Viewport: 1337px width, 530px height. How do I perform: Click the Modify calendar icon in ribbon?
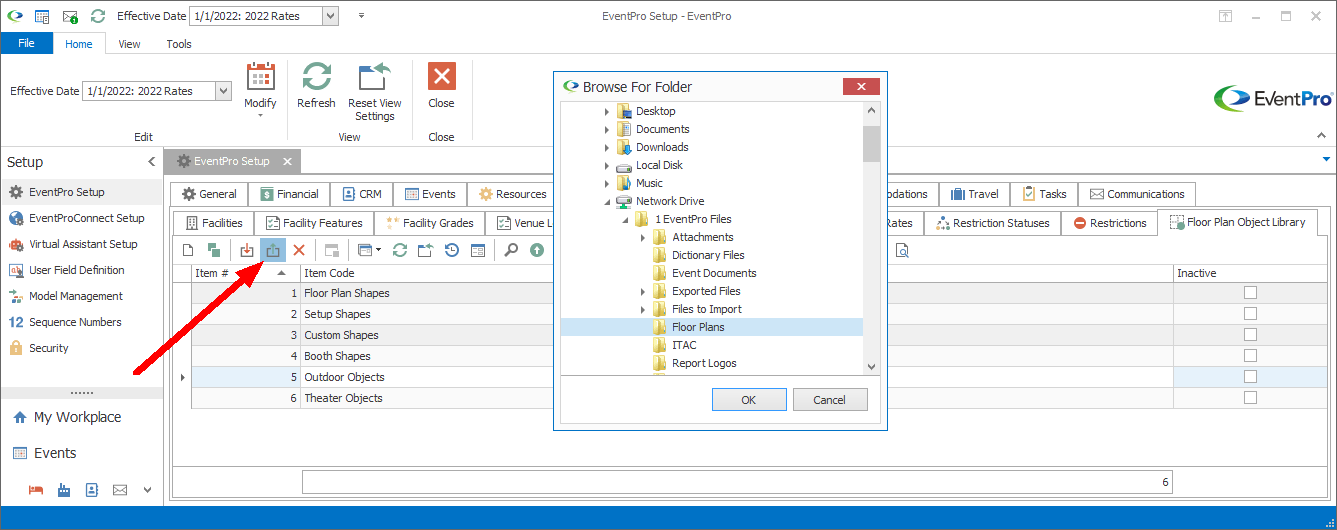tap(260, 76)
